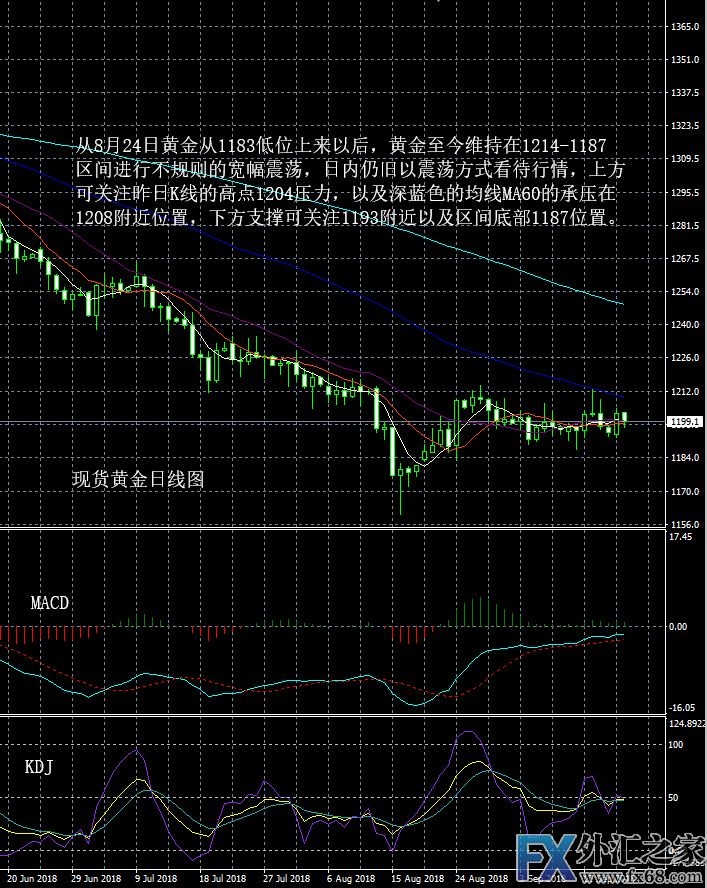Select the current price tag 1199.1
Viewport: 707px width, 888px height.
click(x=684, y=422)
